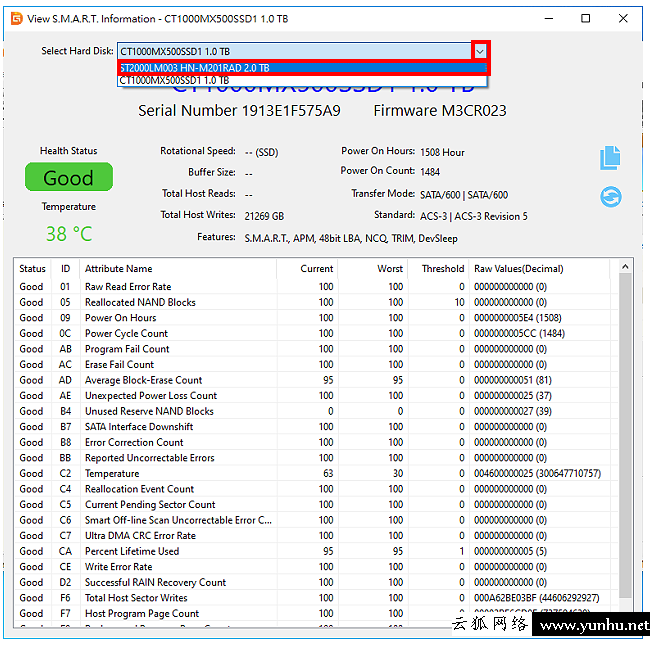Select the Raw Read Error Rate row
The image size is (653, 647).
317,286
